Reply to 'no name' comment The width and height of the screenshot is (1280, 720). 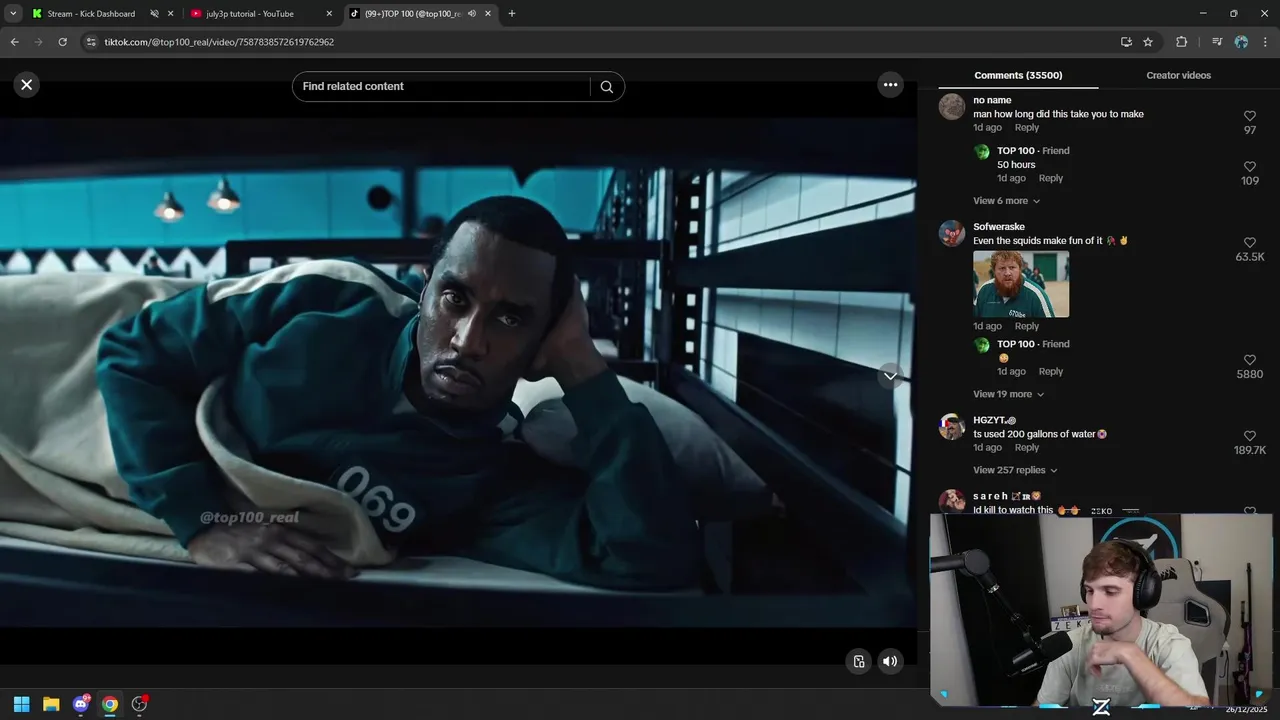tap(1027, 128)
